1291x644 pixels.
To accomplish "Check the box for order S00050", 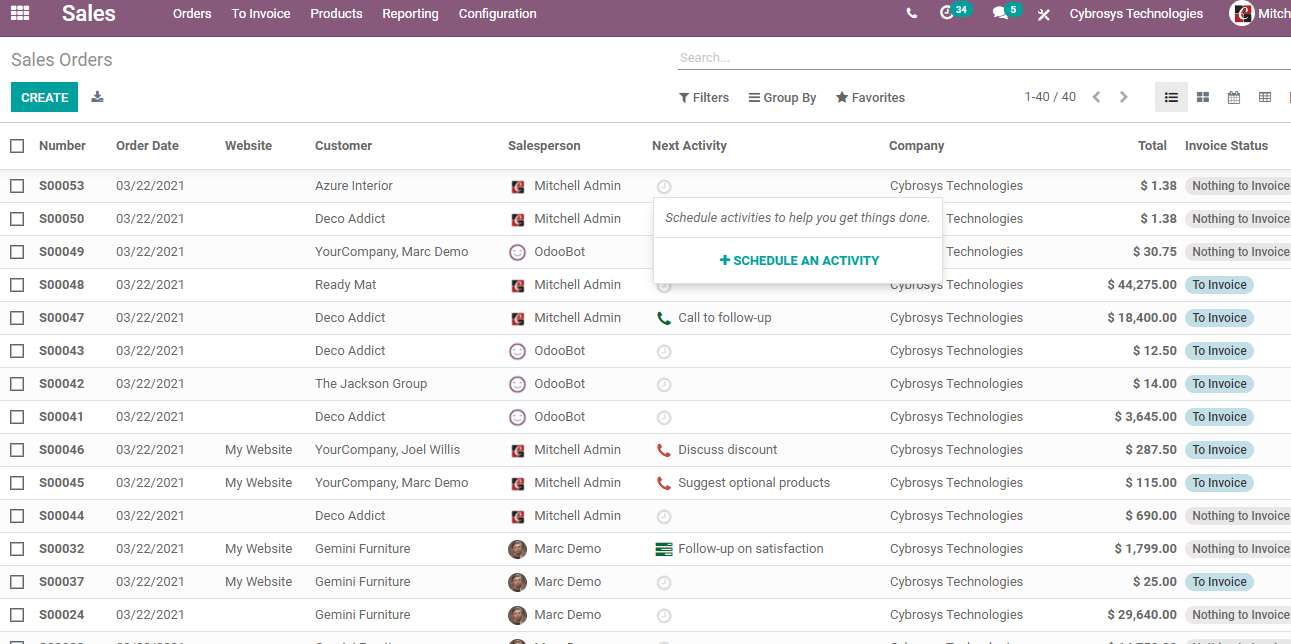I will coord(17,219).
